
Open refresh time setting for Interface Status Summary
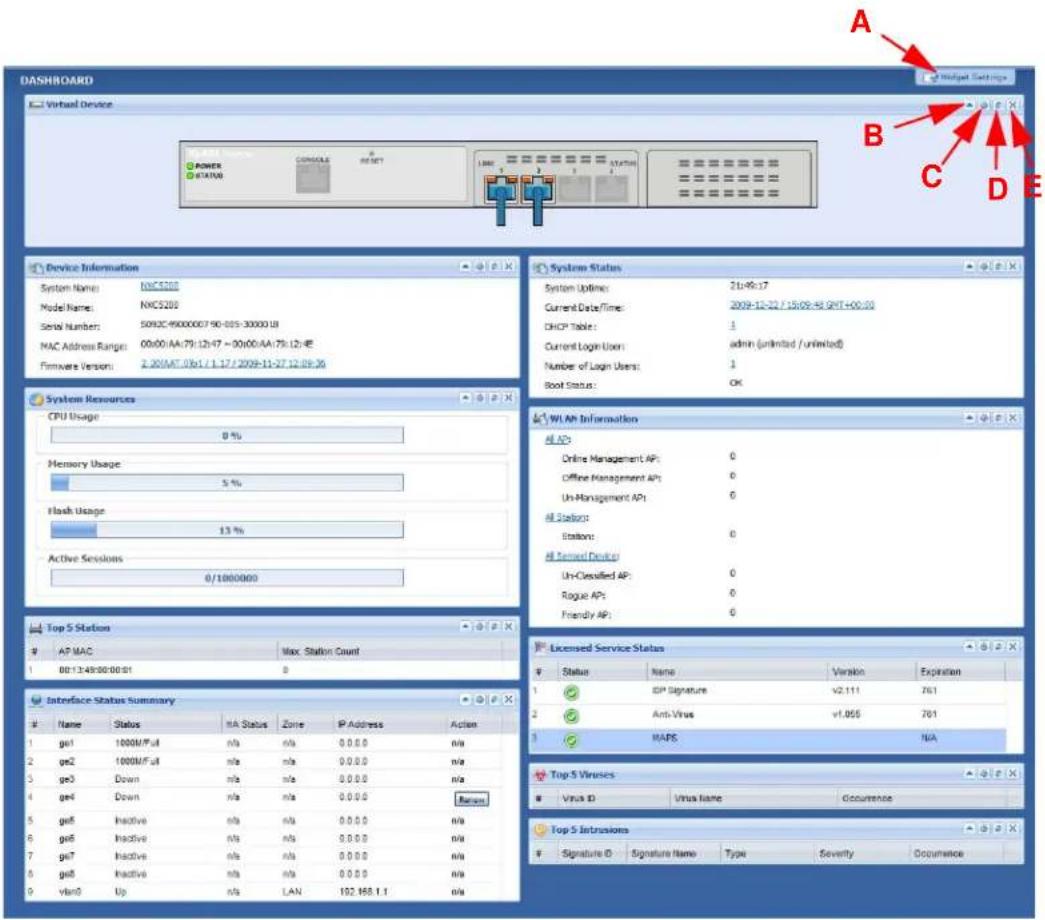pyautogui.click(x=480, y=699)
